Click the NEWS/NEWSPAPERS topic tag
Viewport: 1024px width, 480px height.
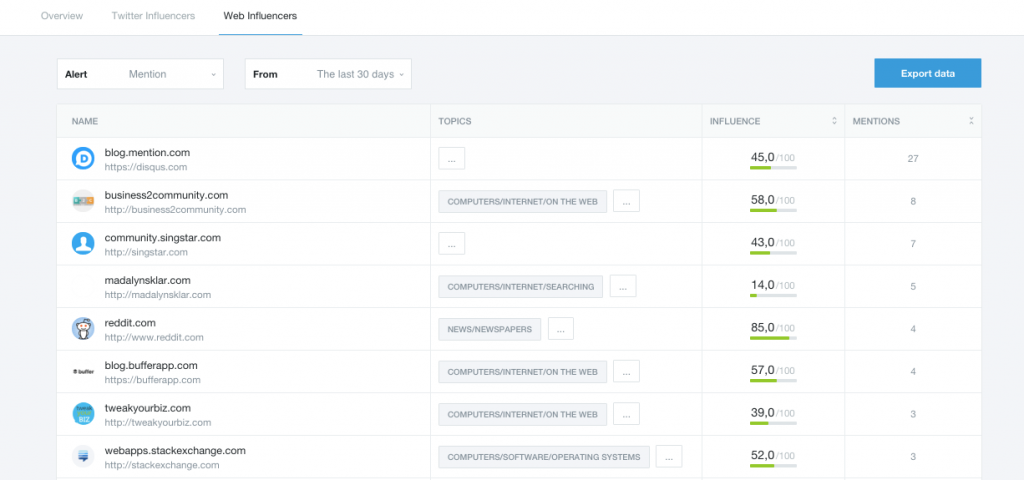490,329
